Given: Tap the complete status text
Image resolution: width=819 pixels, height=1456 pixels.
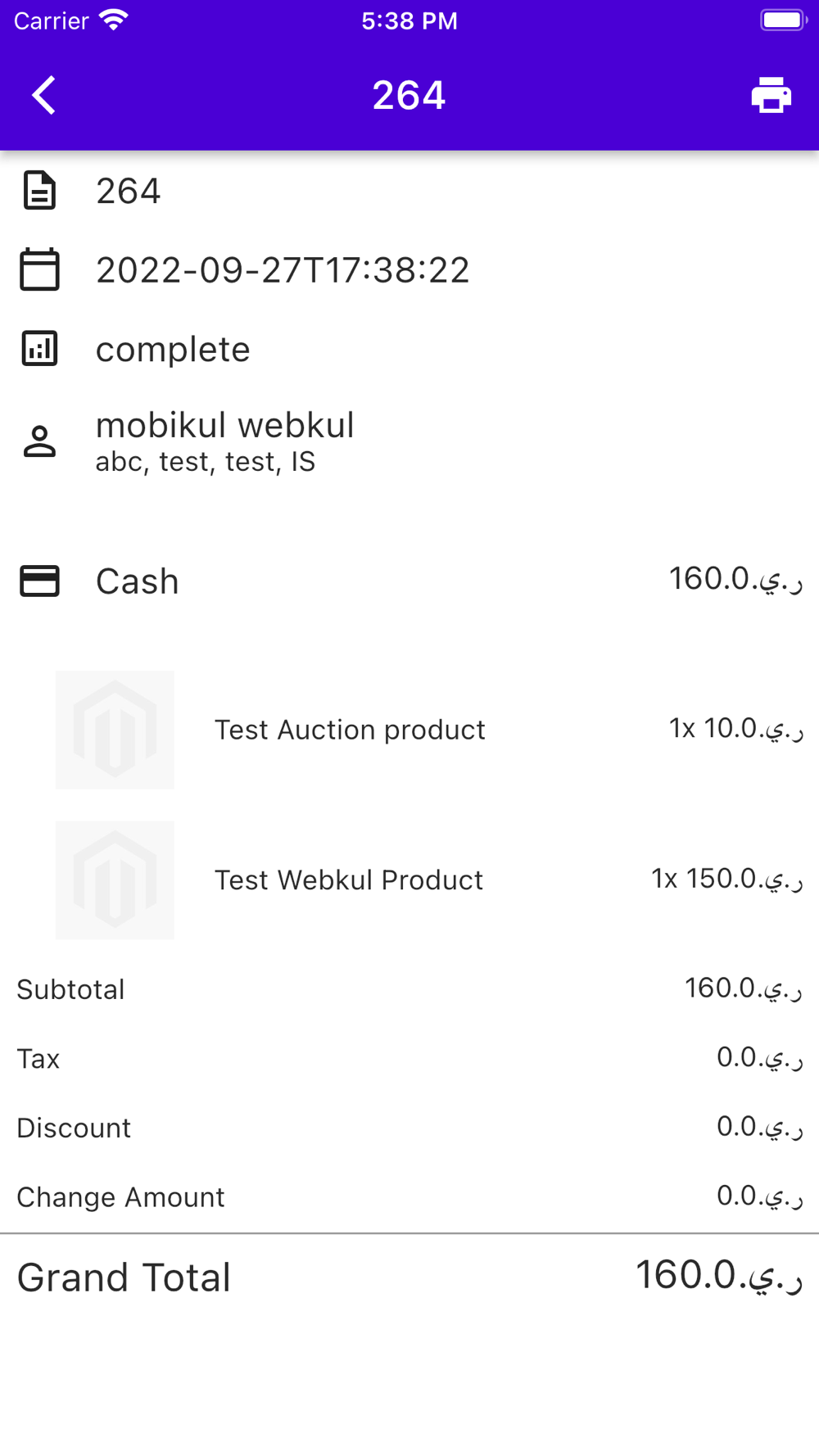Looking at the screenshot, I should coord(173,350).
